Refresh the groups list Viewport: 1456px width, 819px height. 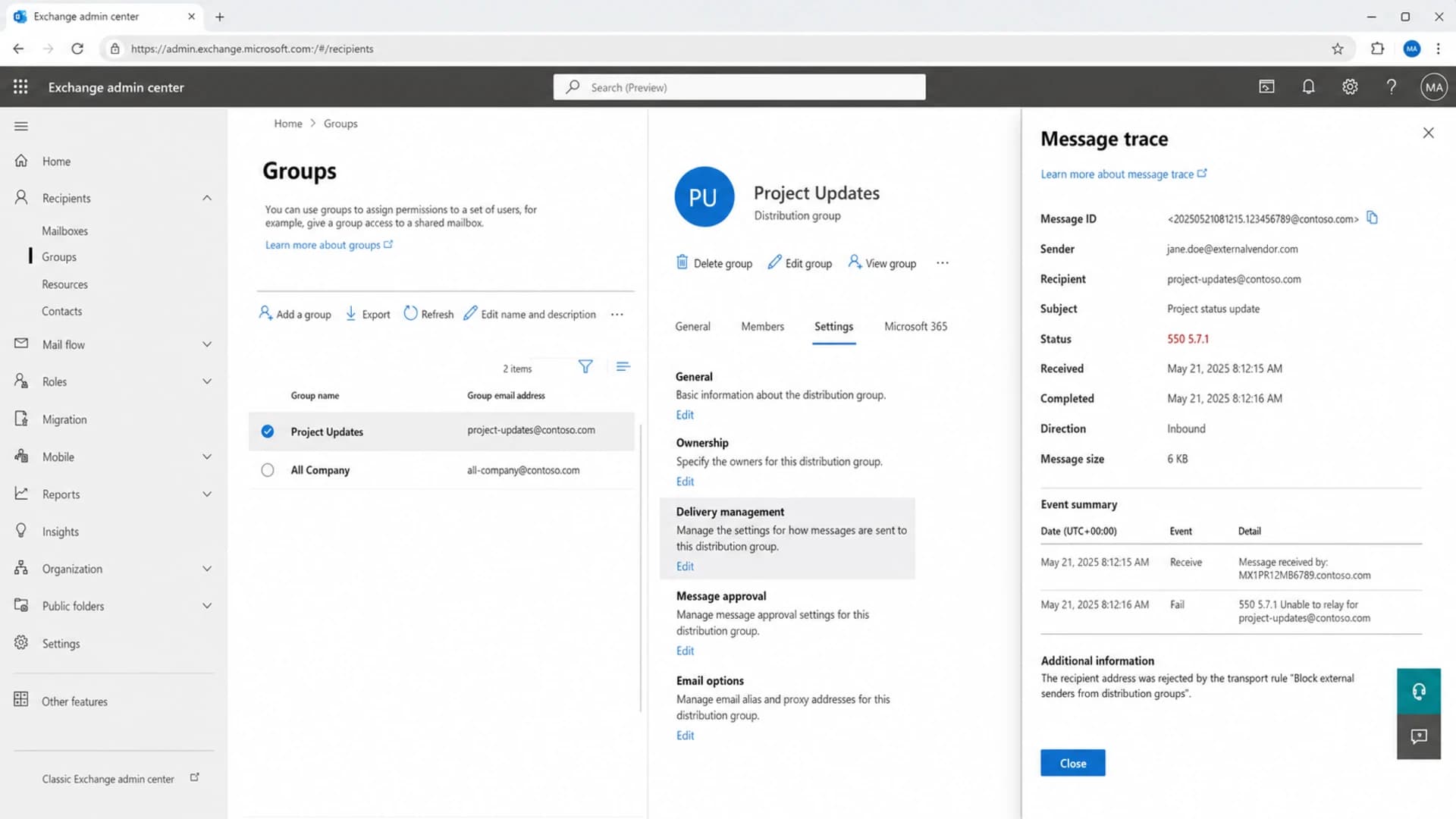point(428,314)
